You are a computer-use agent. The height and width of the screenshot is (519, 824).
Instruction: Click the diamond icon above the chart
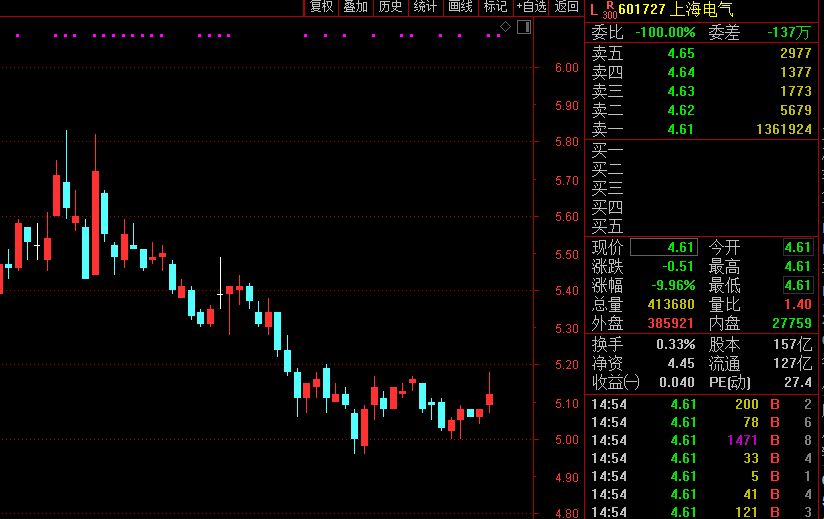tap(505, 26)
